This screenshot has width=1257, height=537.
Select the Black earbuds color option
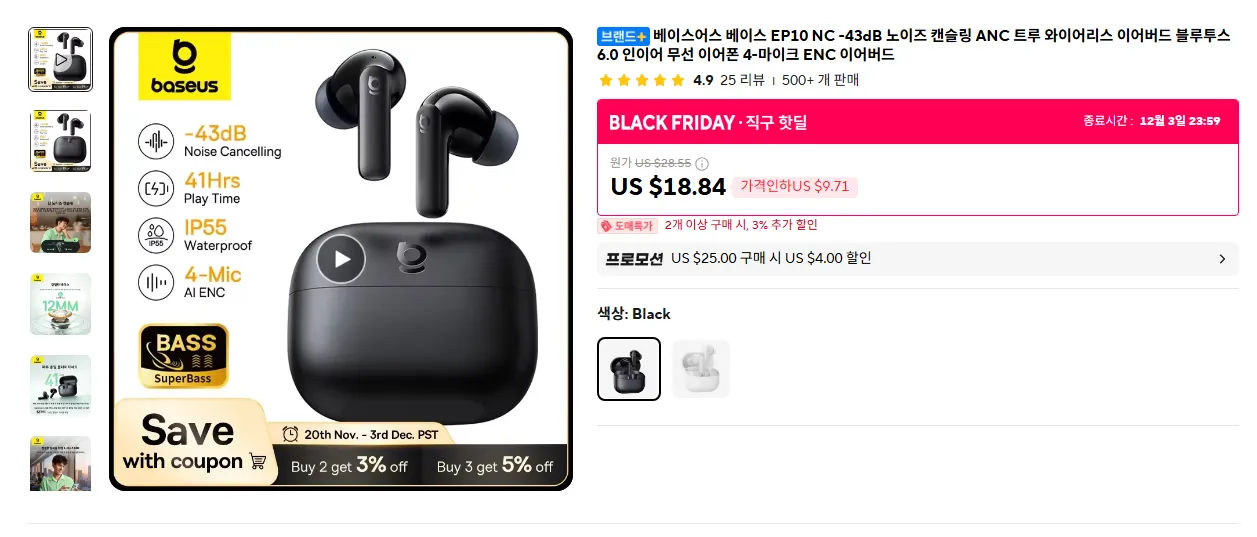tap(629, 369)
